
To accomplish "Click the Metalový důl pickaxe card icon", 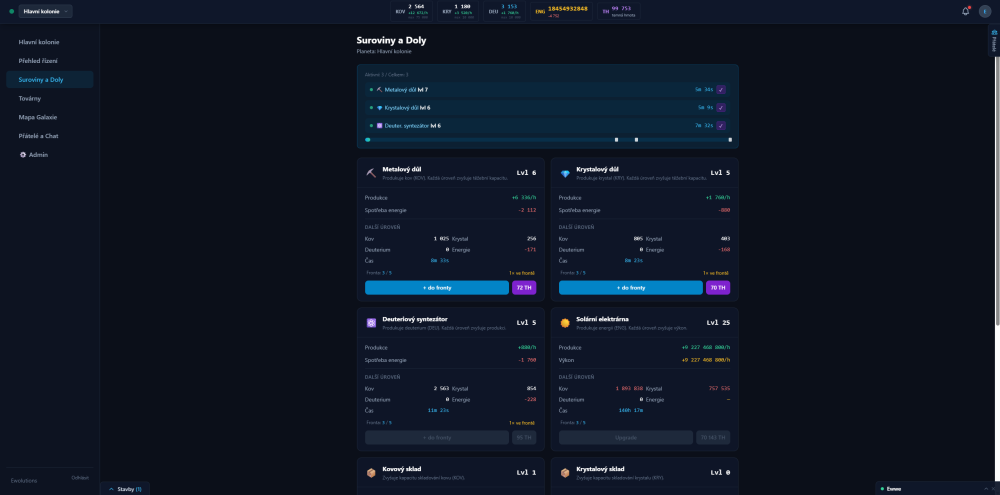I will click(x=371, y=173).
